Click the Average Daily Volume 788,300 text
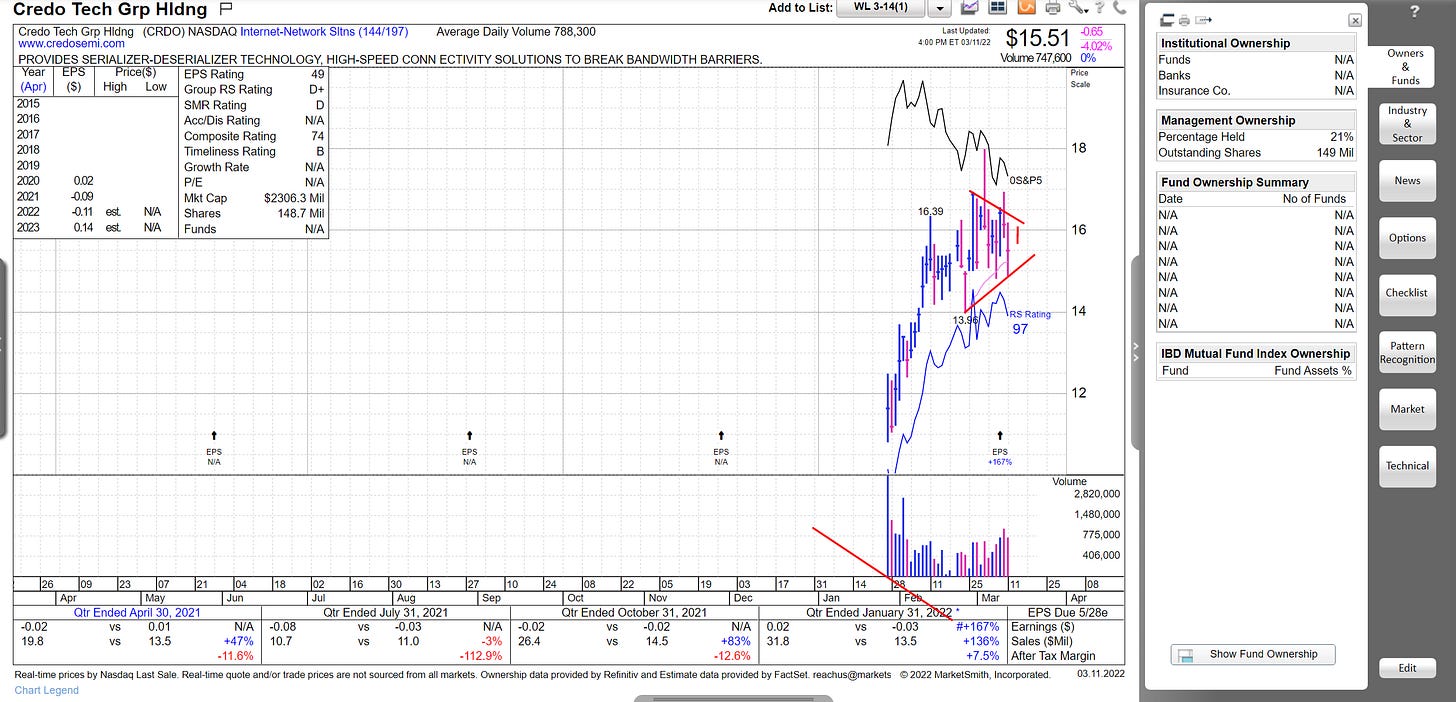 [x=516, y=32]
